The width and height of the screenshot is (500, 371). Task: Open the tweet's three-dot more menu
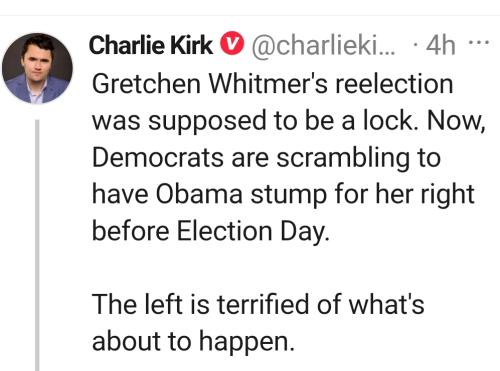(479, 43)
